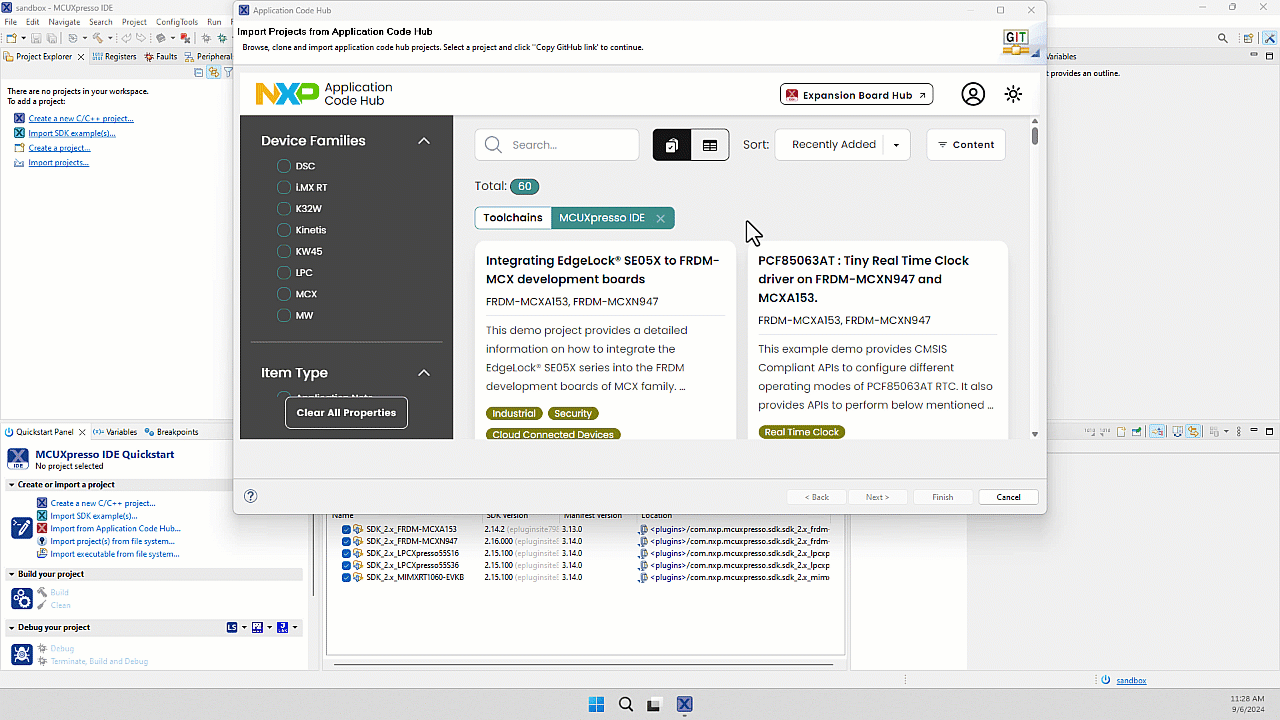The width and height of the screenshot is (1280, 720).
Task: Click the Save icon in the IDE toolbar
Action: (36, 38)
